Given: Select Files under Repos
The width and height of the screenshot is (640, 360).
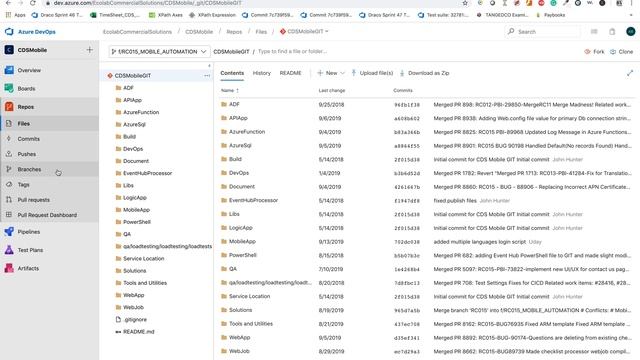Looking at the screenshot, I should [x=24, y=124].
